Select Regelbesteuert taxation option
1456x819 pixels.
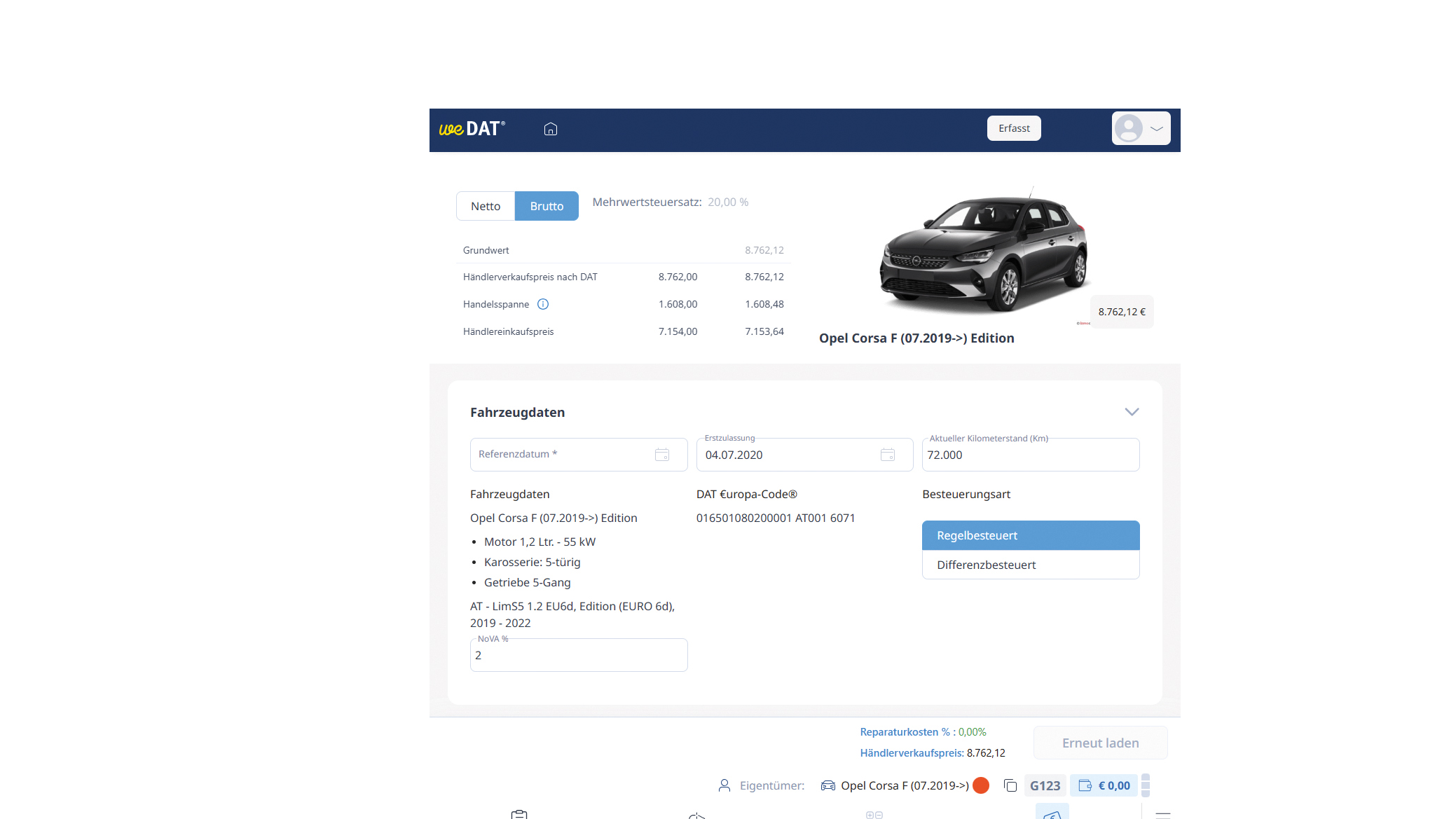click(1030, 535)
